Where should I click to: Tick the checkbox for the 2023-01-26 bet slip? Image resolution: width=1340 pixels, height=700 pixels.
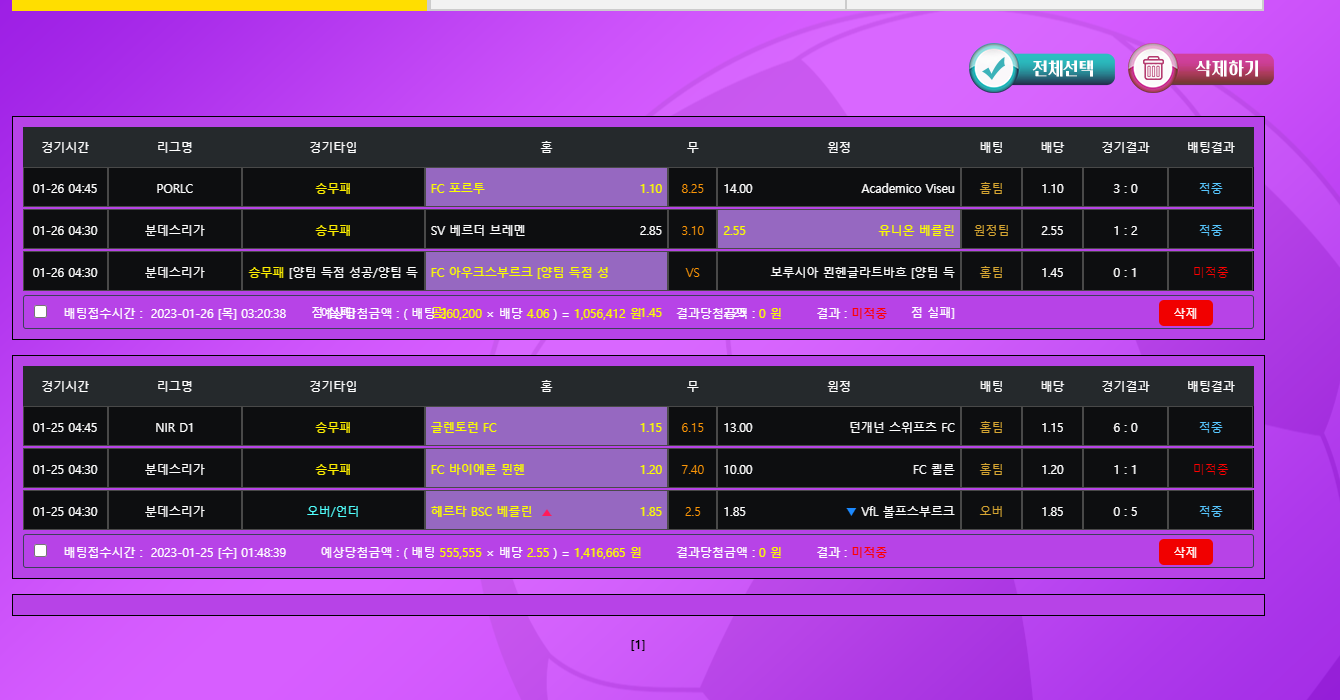41,312
